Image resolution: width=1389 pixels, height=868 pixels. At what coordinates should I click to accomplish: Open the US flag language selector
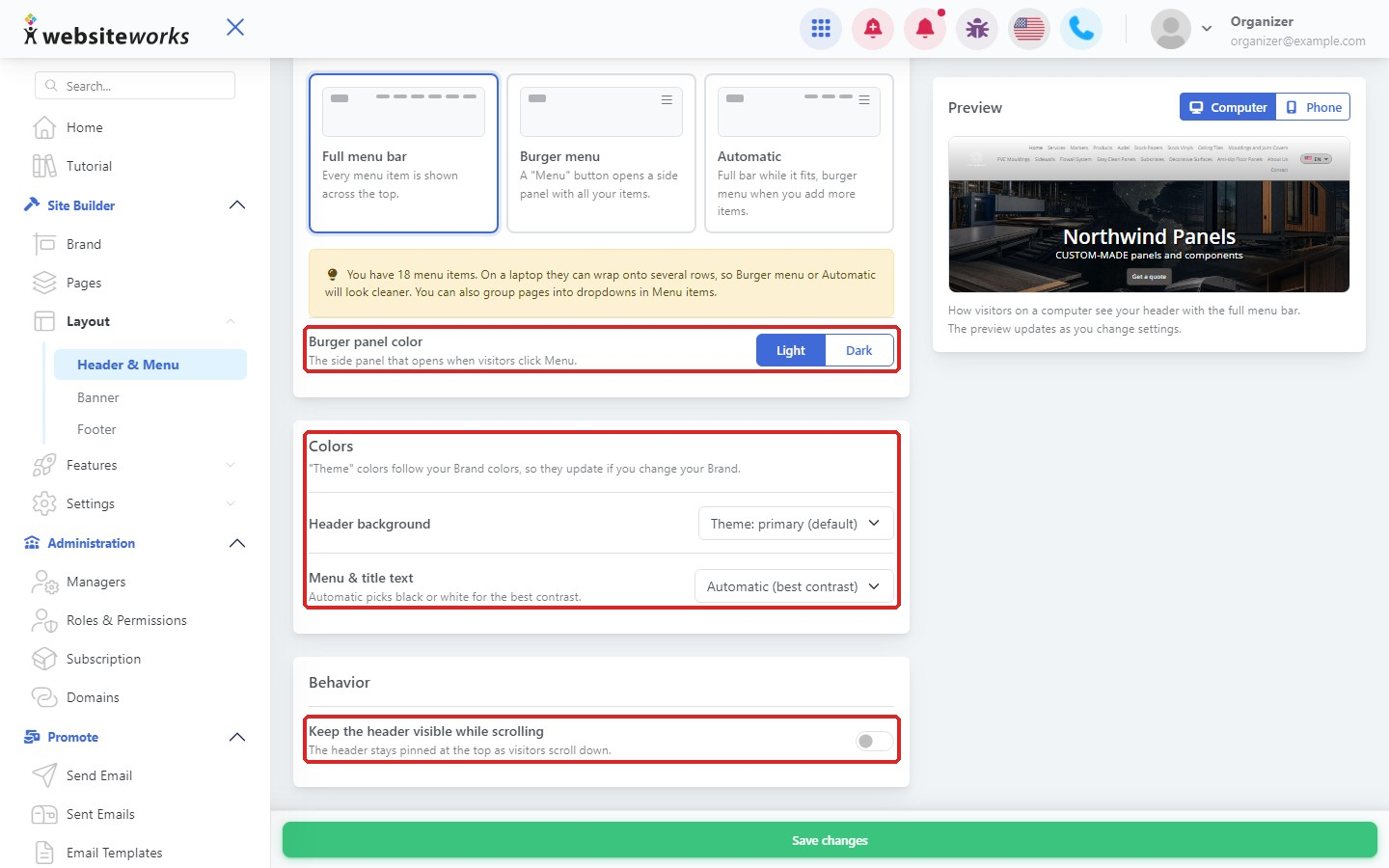tap(1029, 29)
